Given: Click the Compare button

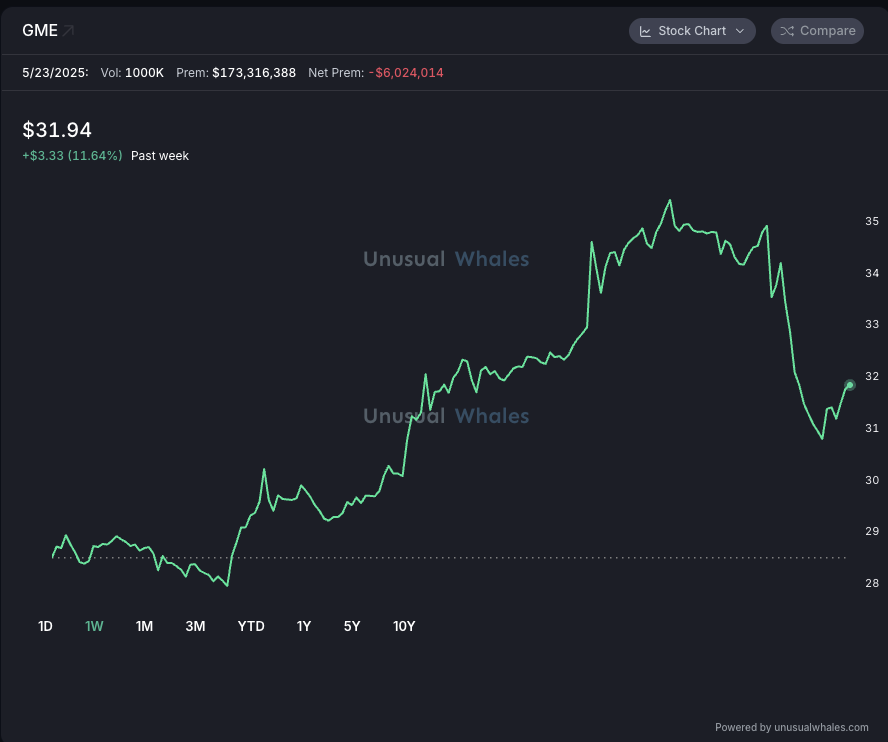Looking at the screenshot, I should 817,31.
